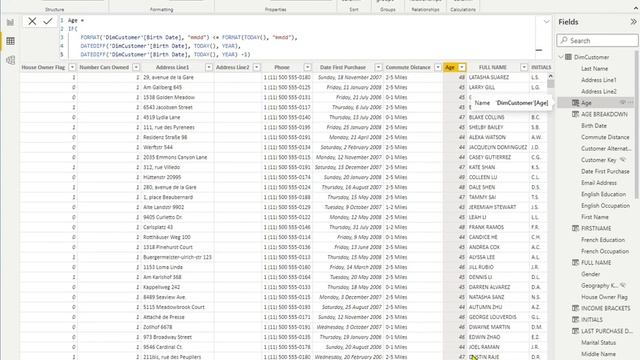
Task: Open the Phone column filter dropdown
Action: coord(307,67)
